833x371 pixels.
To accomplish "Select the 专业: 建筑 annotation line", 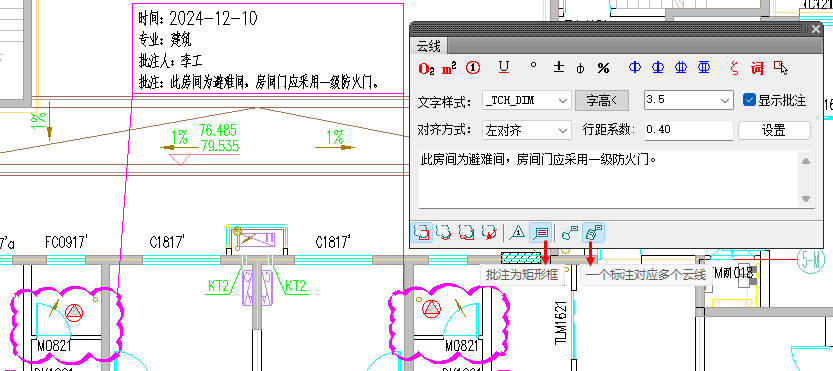I will pyautogui.click(x=164, y=40).
